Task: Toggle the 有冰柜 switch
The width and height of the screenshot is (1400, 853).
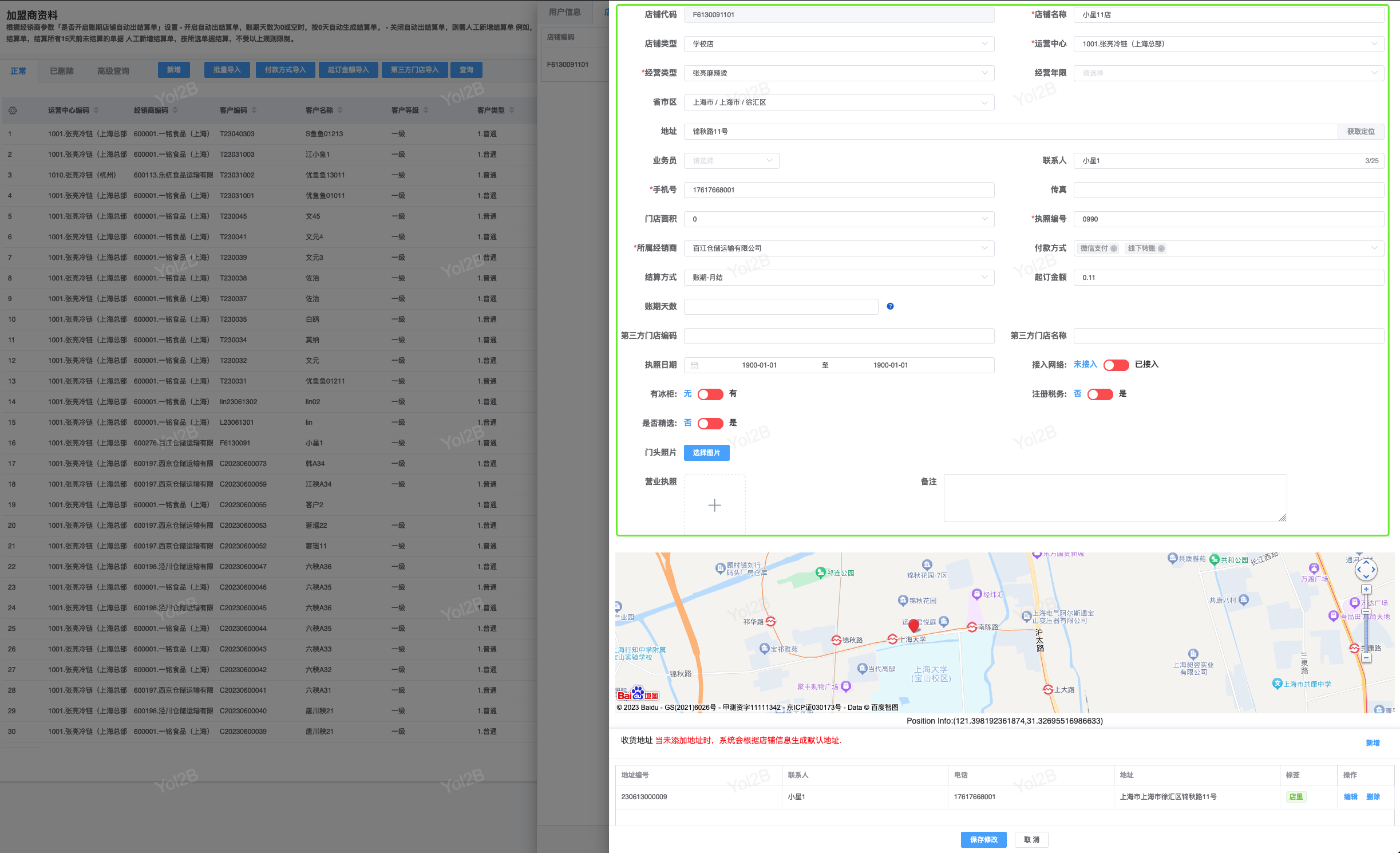Action: point(710,394)
